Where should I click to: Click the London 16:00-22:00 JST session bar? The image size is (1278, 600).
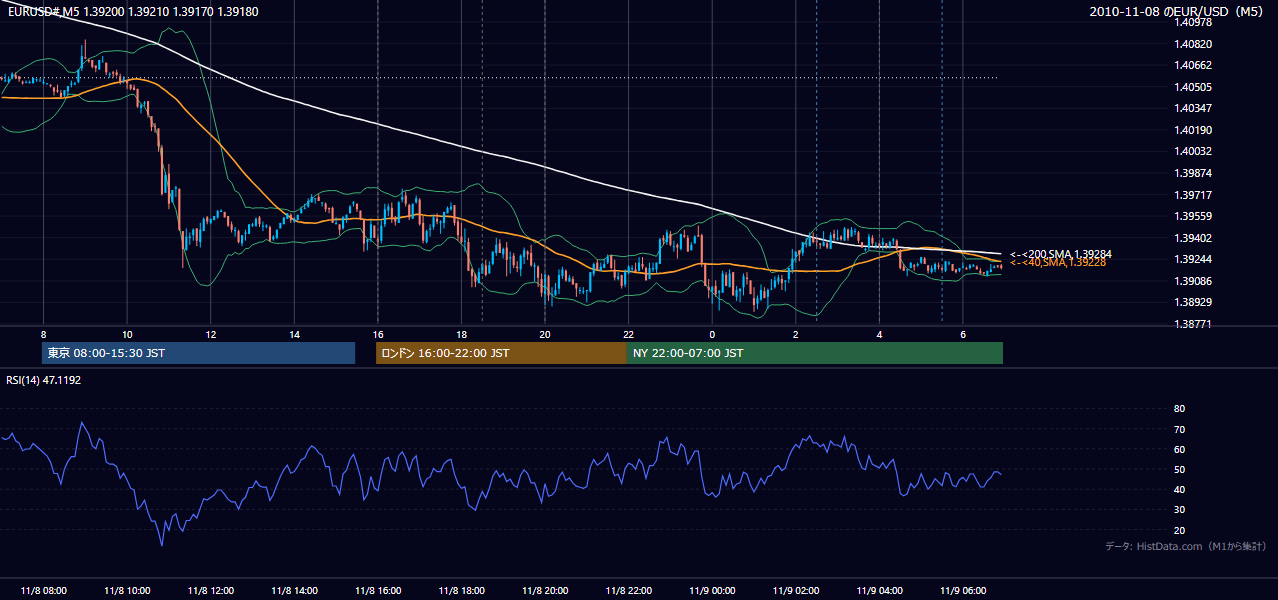501,353
